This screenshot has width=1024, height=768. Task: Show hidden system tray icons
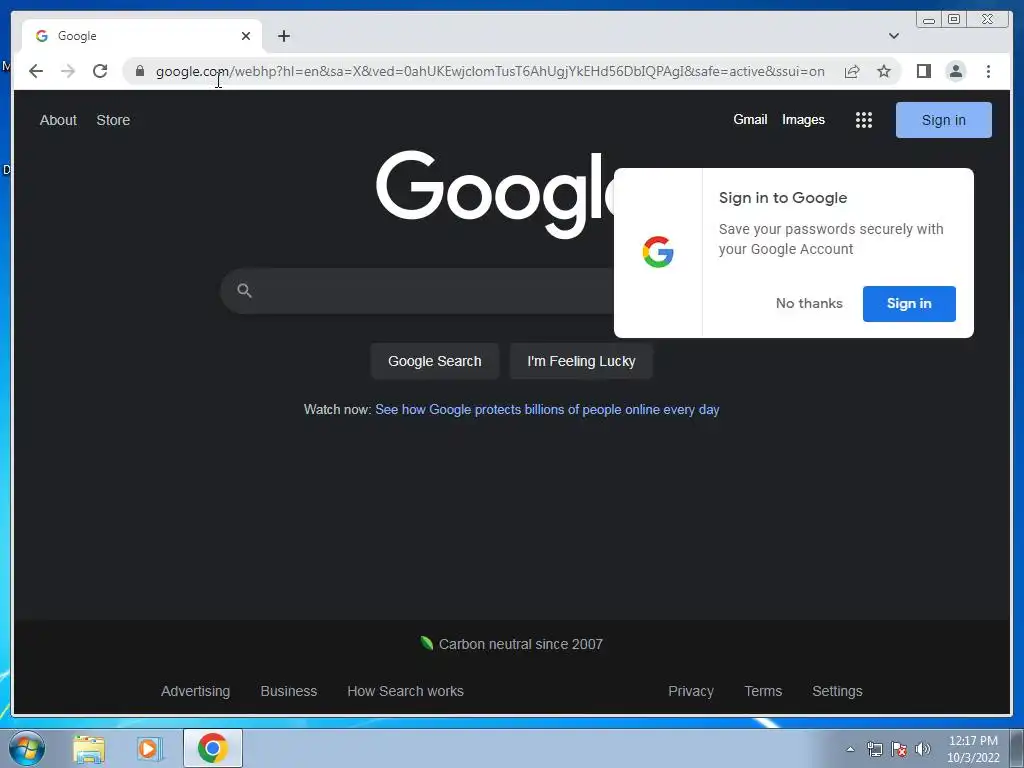[x=850, y=749]
